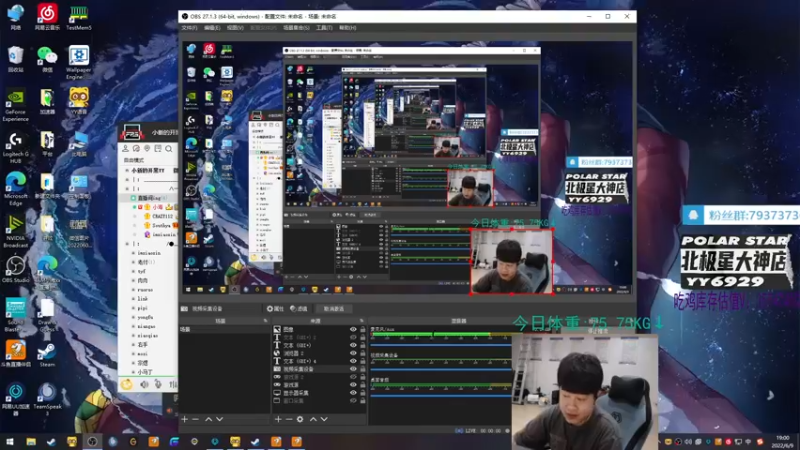Open Microsoft Edge desktop shortcut
The image size is (800, 450).
coord(15,189)
